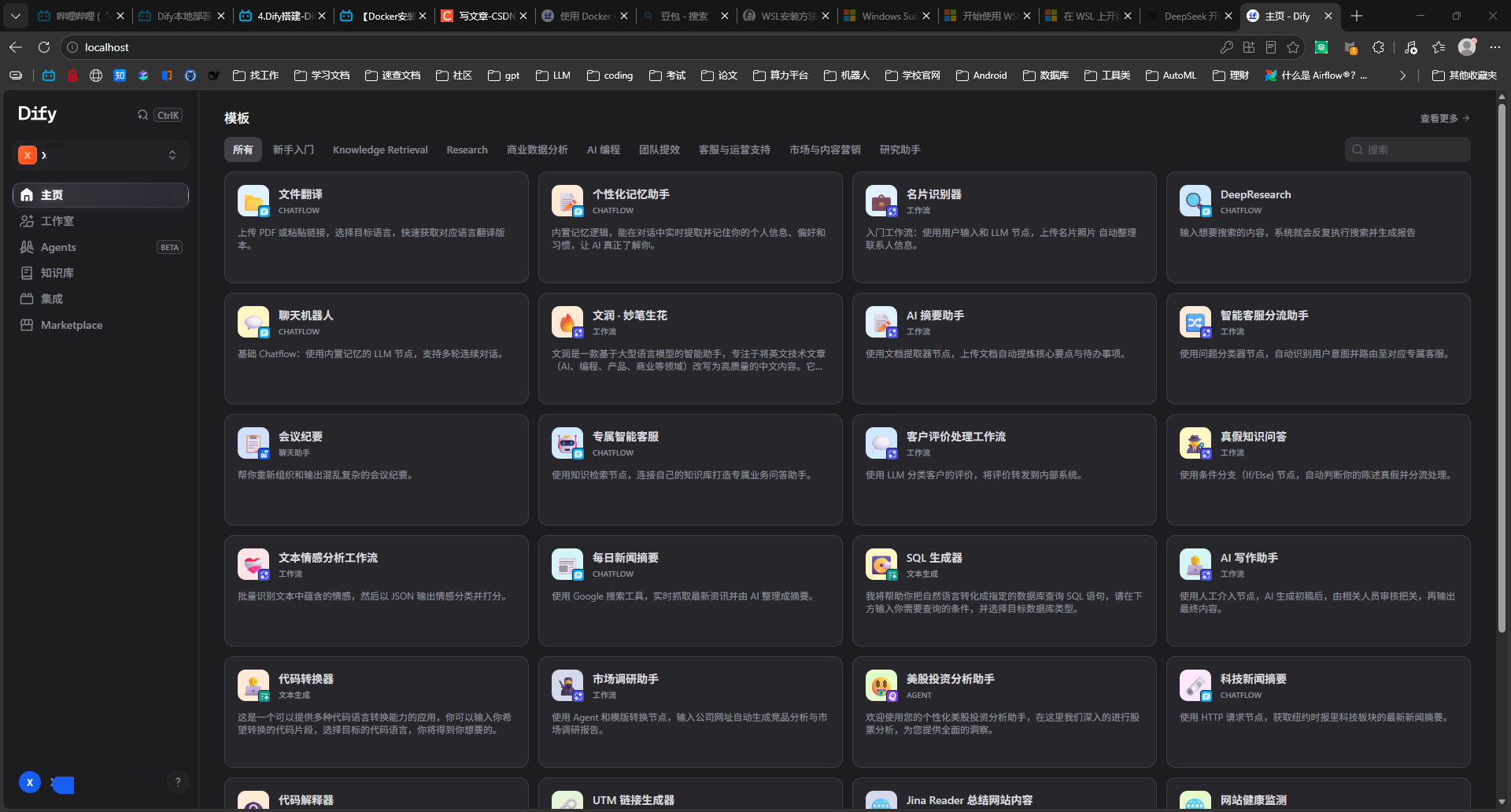The width and height of the screenshot is (1511, 812).
Task: Open the 文本情感分析工作流 heart icon
Action: coord(253,565)
